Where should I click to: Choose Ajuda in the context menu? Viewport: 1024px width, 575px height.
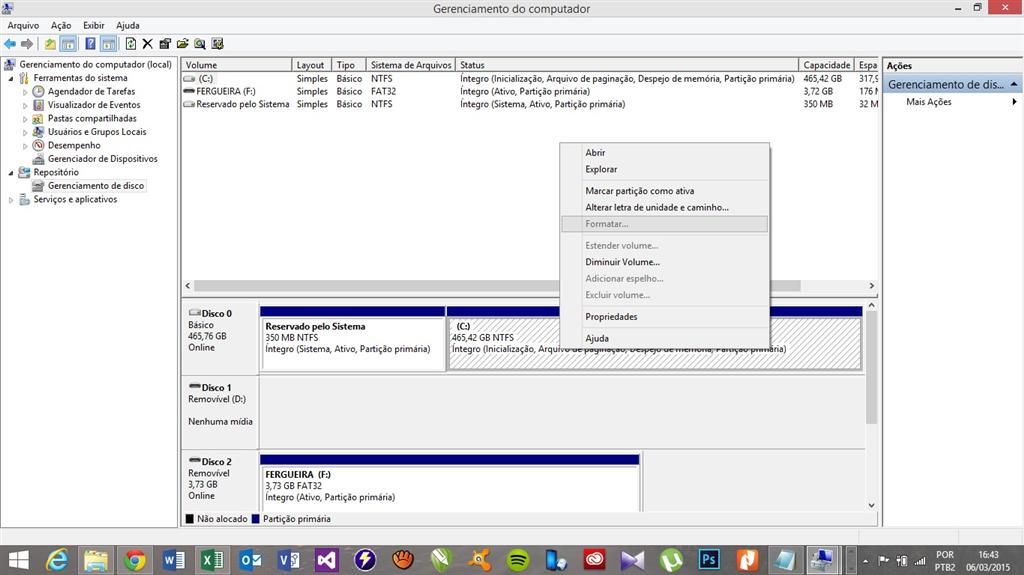click(x=664, y=338)
